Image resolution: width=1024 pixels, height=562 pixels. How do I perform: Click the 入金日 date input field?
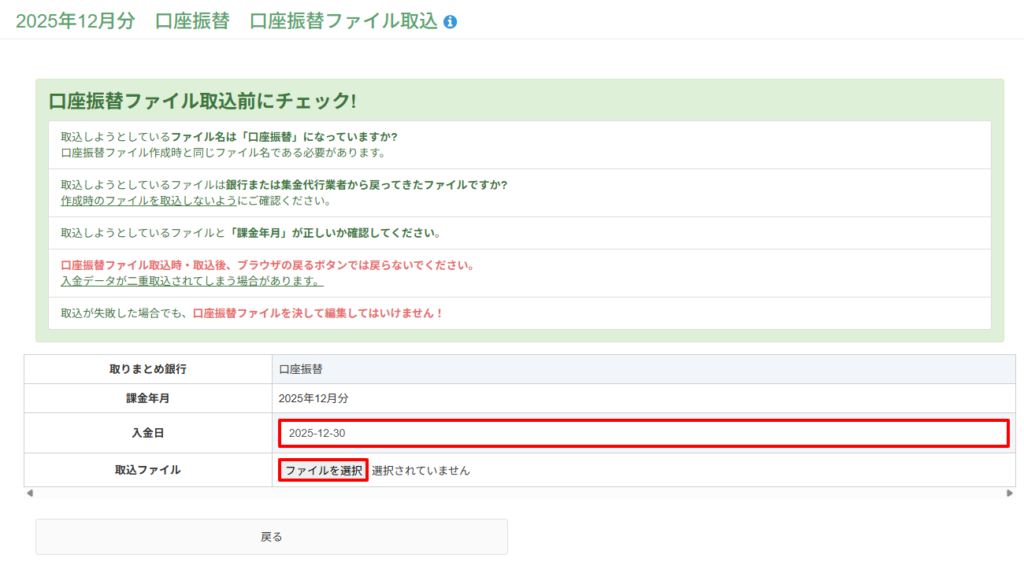tap(643, 433)
